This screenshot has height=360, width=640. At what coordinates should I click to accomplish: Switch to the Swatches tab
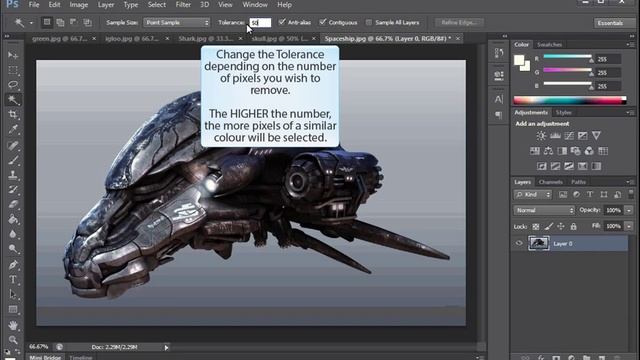549,44
